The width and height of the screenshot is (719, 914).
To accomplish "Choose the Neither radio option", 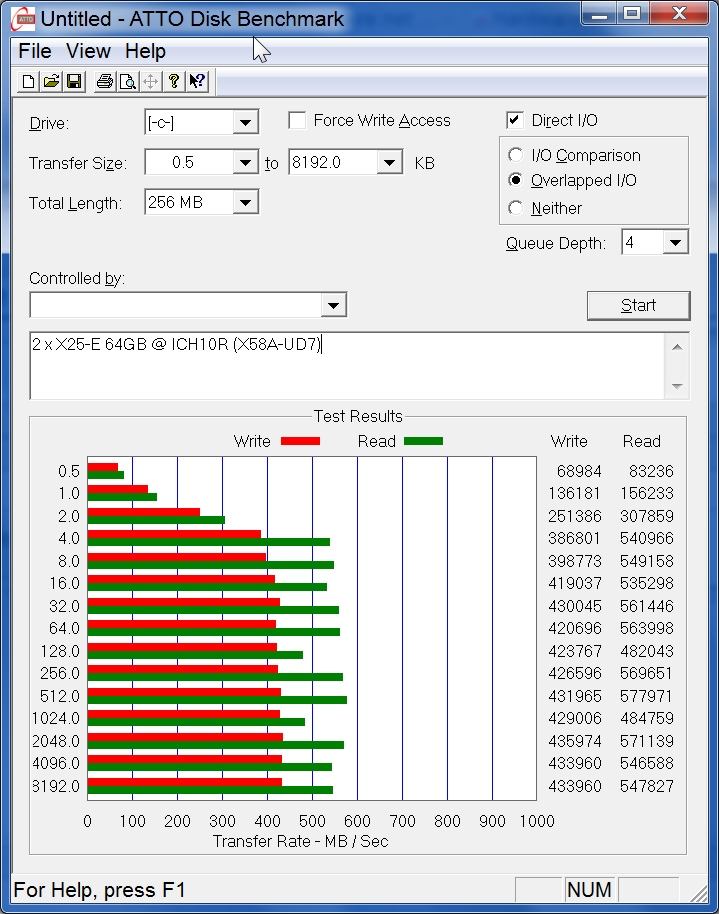I will (515, 208).
